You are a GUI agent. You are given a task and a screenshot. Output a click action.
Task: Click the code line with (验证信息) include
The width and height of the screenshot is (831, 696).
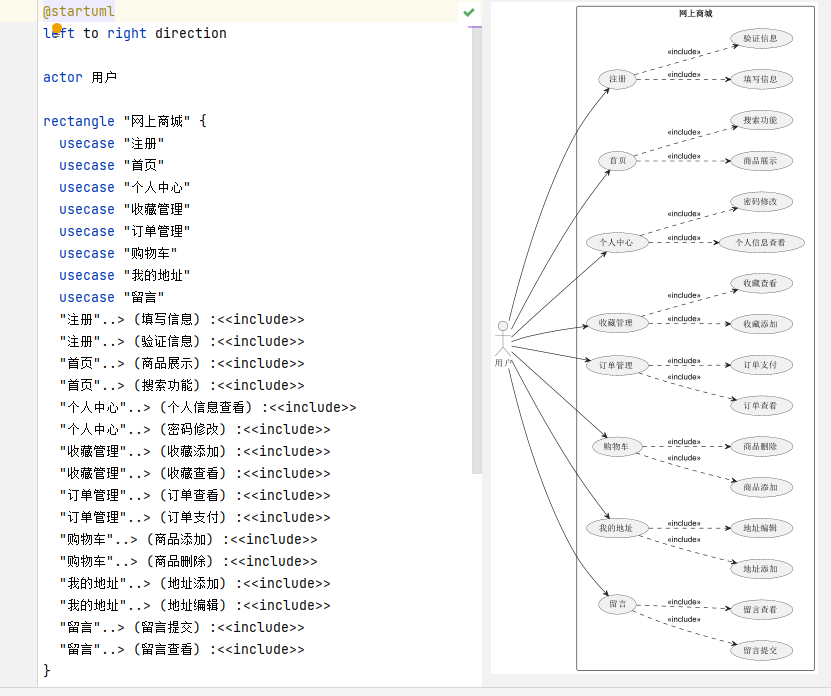(x=182, y=341)
